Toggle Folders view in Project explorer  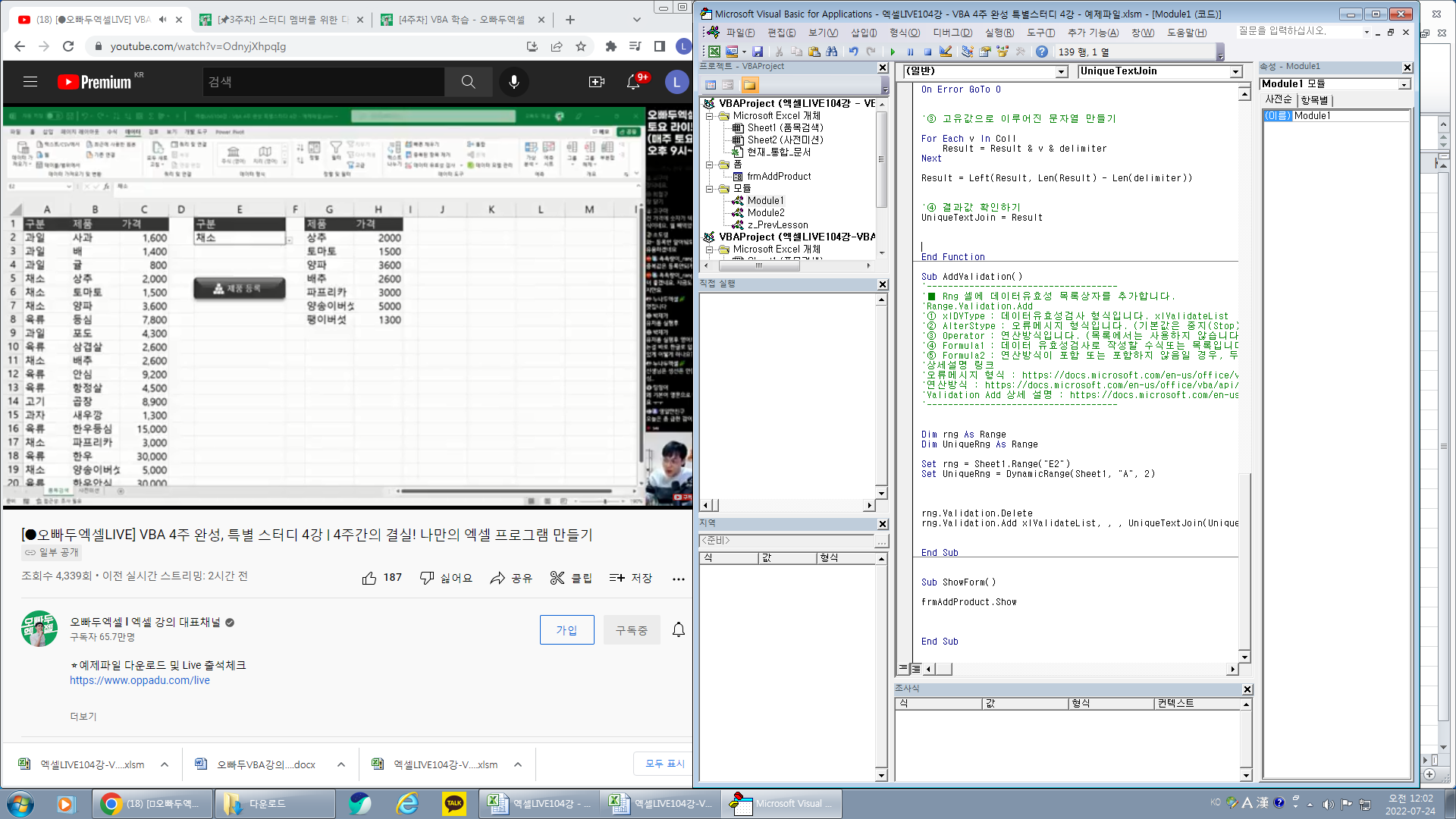pos(749,85)
